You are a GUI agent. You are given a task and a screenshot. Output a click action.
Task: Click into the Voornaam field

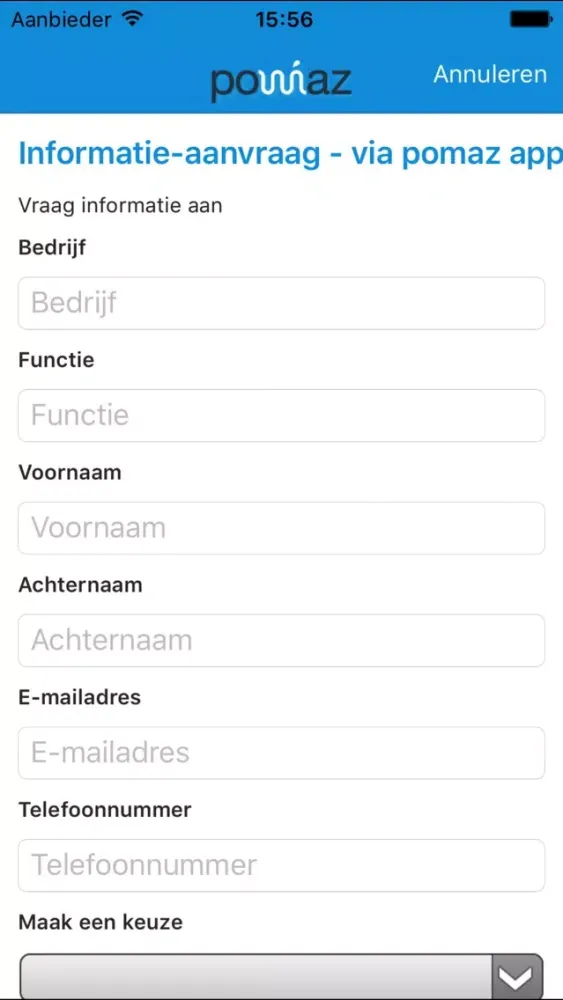(281, 528)
